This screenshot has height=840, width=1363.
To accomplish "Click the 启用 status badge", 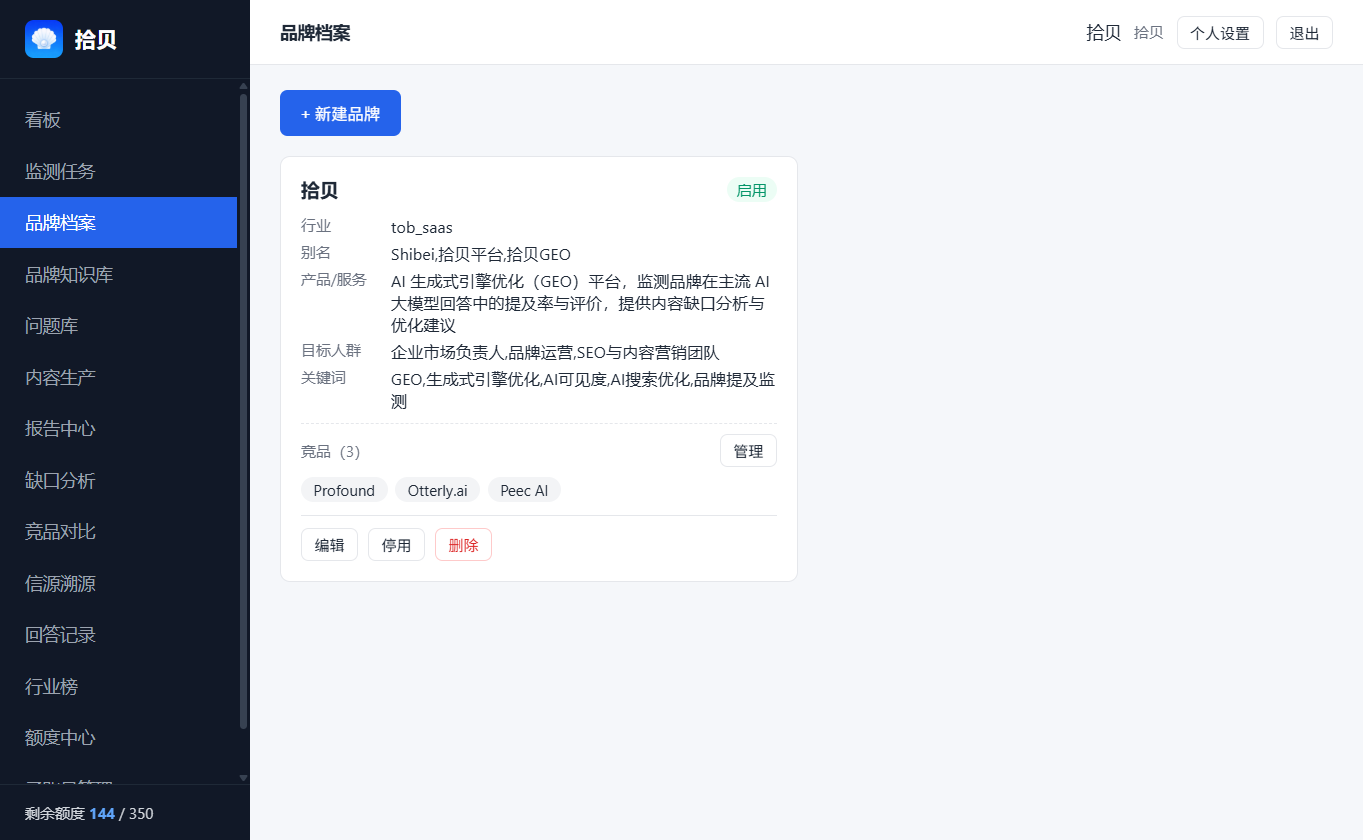I will 751,190.
